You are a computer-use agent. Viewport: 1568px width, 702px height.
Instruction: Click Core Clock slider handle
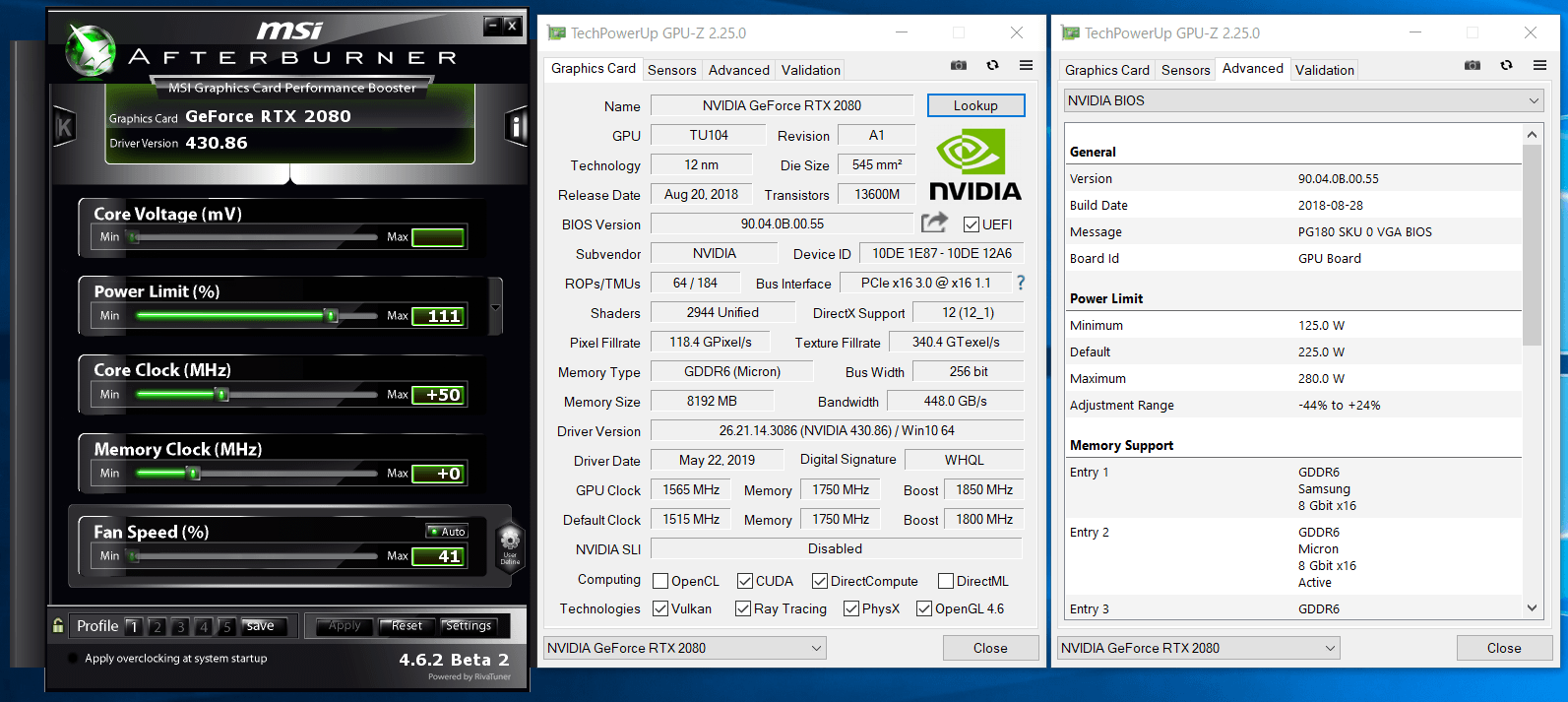(222, 395)
